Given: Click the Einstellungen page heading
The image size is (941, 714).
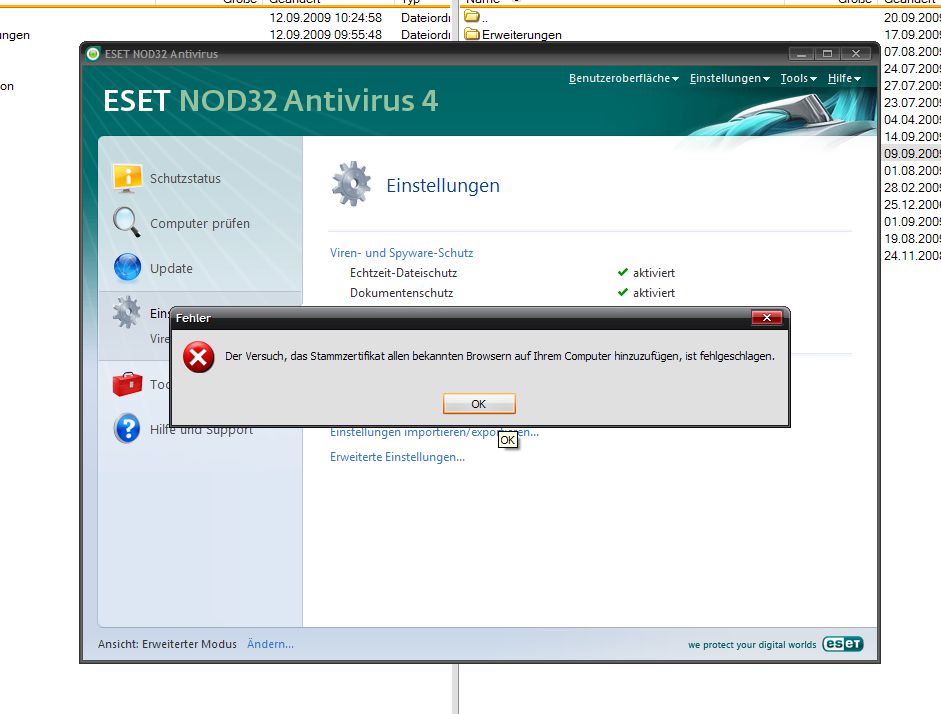Looking at the screenshot, I should [443, 185].
